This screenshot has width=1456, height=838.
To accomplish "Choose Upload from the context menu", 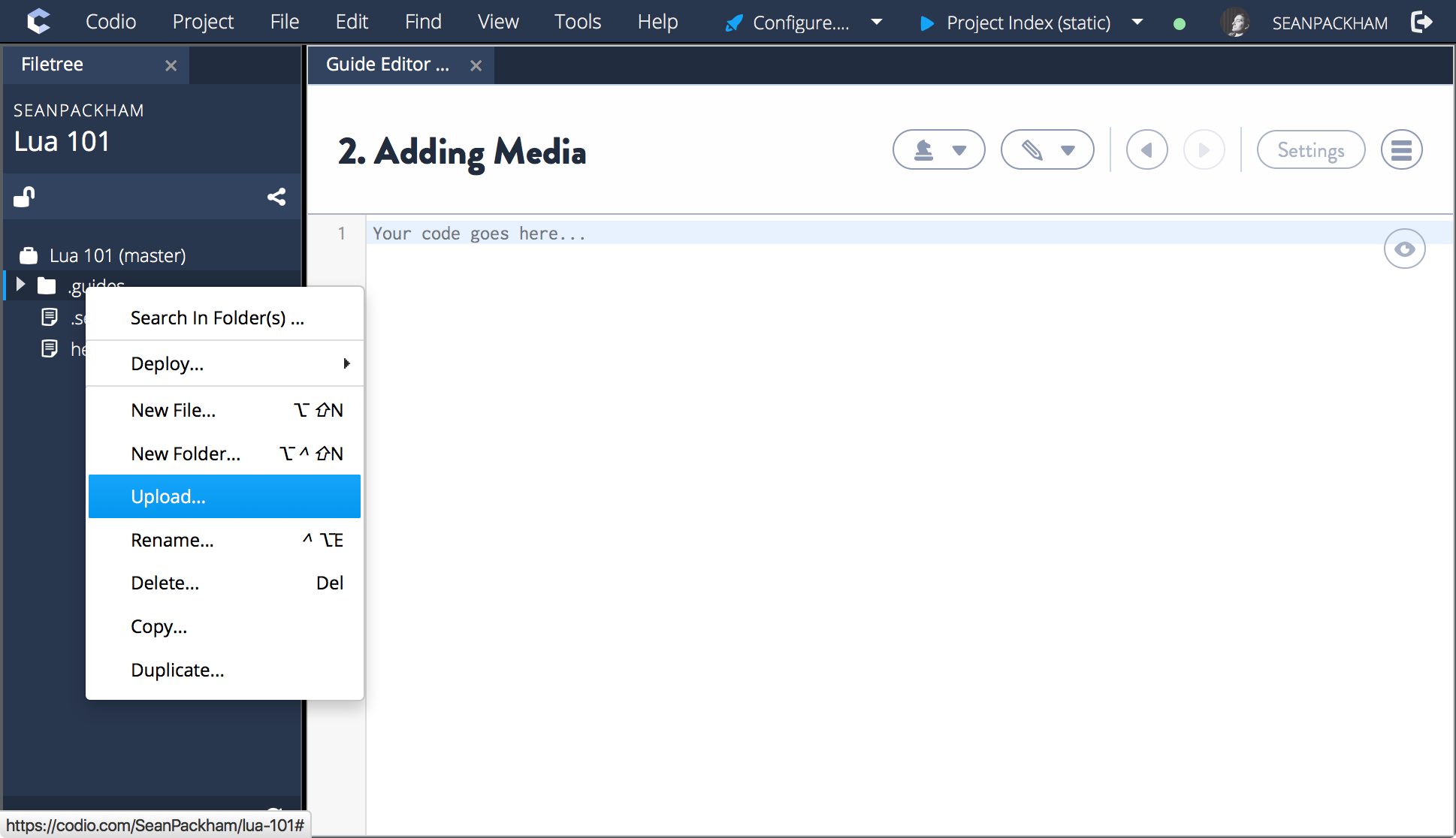I will (168, 496).
